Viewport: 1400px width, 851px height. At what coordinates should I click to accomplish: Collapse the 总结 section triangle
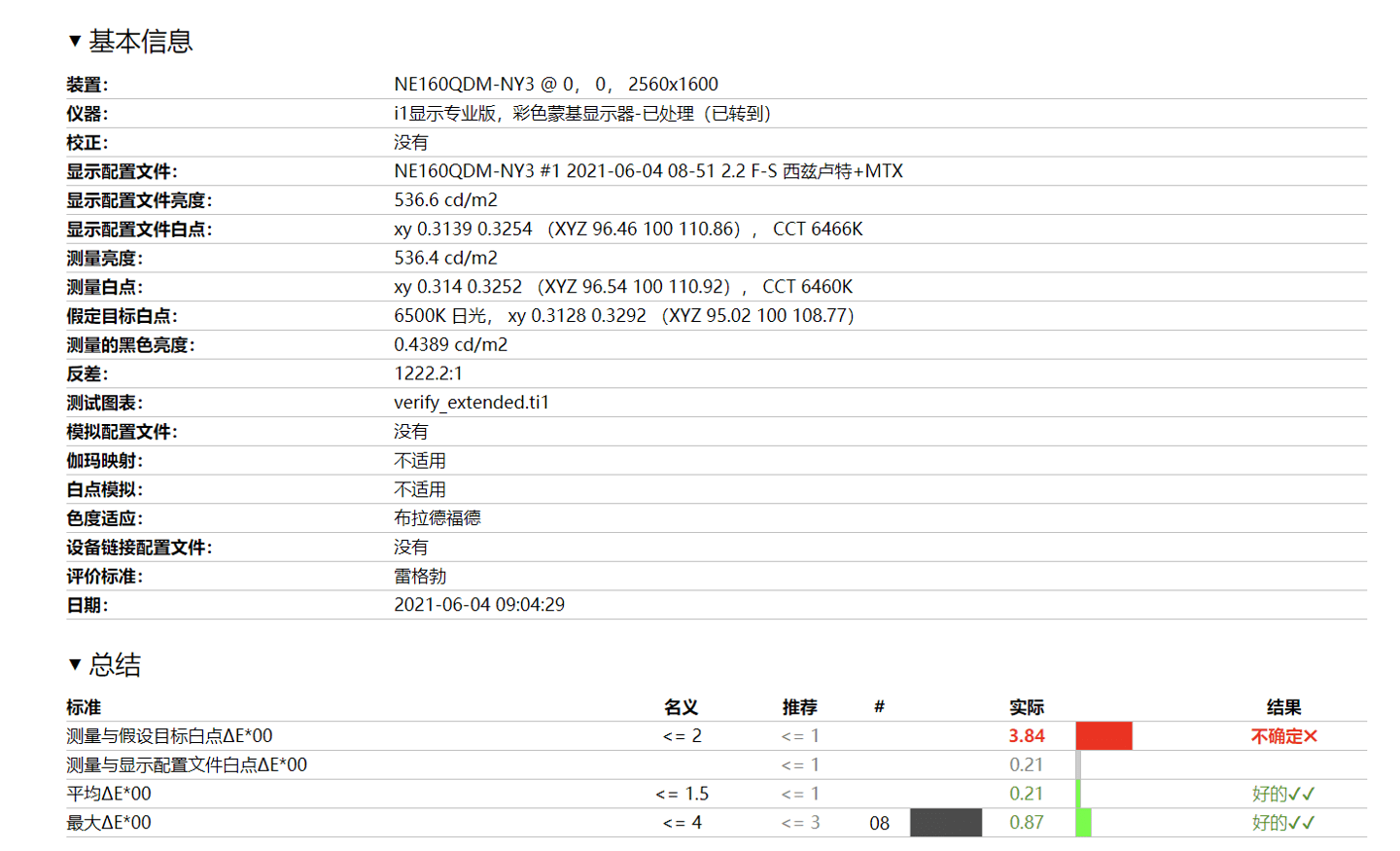(x=75, y=664)
